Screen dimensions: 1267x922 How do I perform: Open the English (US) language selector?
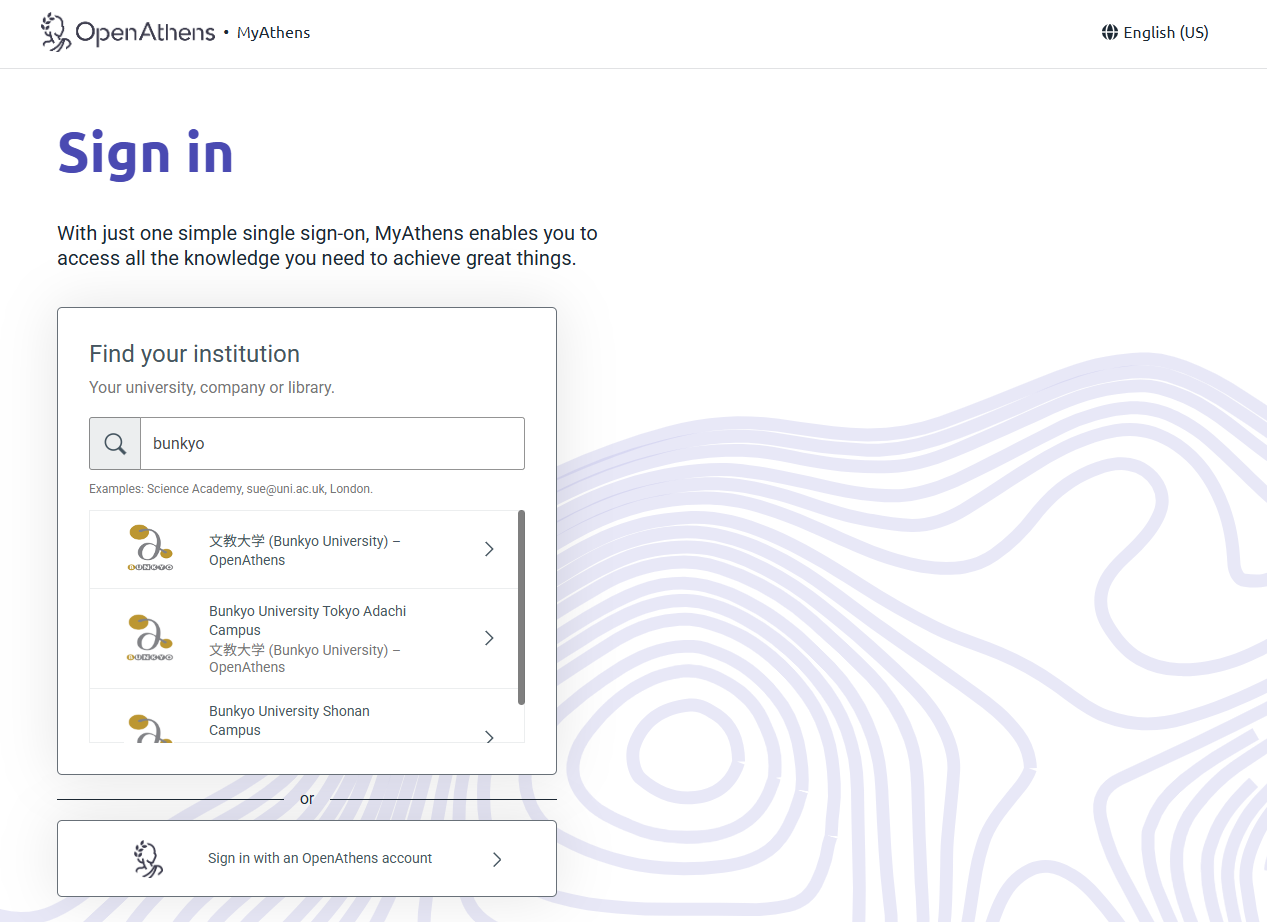pyautogui.click(x=1165, y=32)
